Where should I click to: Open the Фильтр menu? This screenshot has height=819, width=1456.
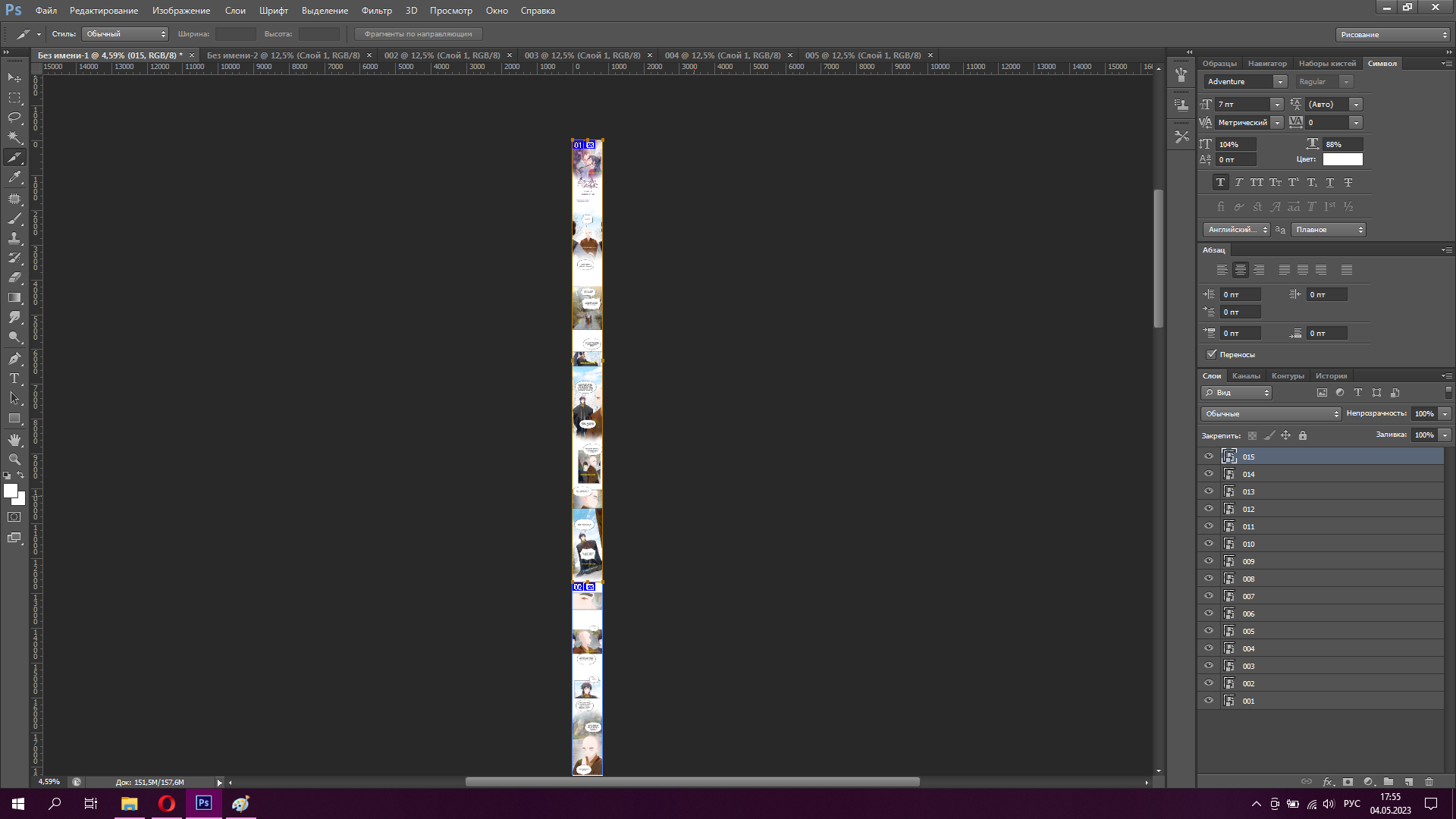click(x=377, y=11)
